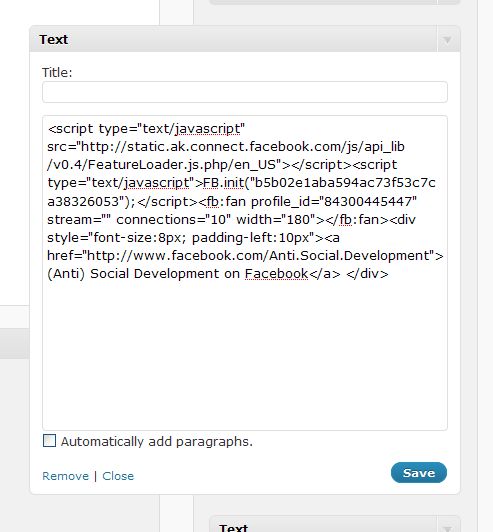Collapse the open Text widget using header arrow
Screen dimensions: 493x532
[448, 40]
